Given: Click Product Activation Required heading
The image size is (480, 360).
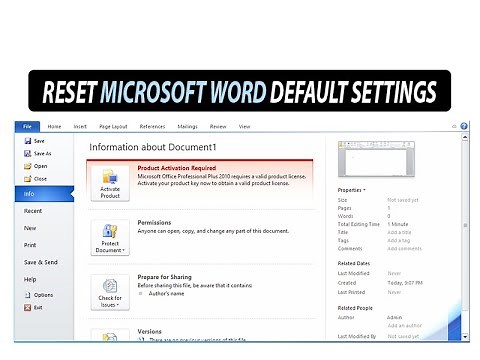Looking at the screenshot, I should pyautogui.click(x=177, y=168).
